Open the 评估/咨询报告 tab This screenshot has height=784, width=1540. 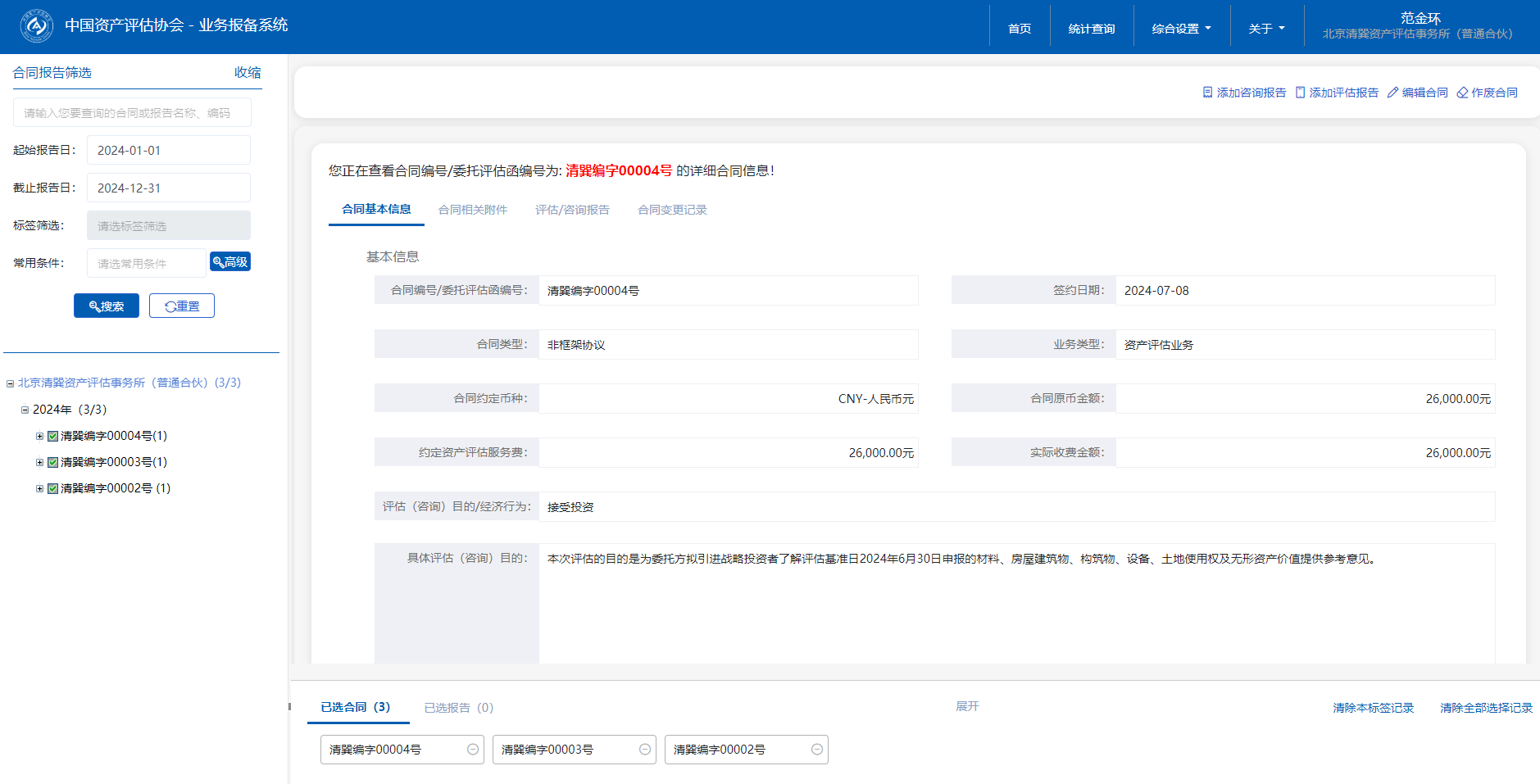pyautogui.click(x=572, y=210)
